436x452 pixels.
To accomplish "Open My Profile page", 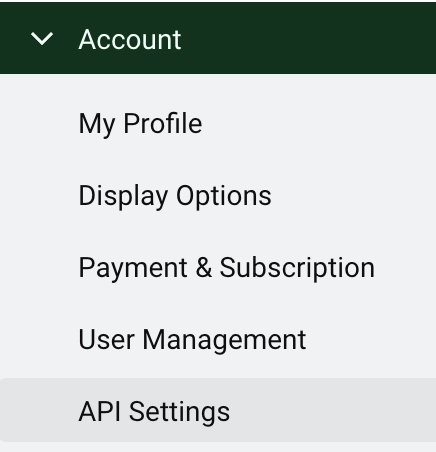I will click(x=140, y=124).
